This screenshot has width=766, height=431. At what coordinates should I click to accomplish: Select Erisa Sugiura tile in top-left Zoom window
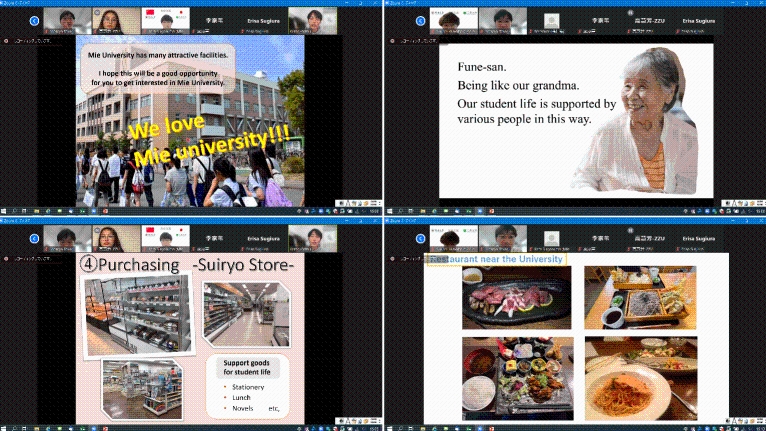point(263,21)
